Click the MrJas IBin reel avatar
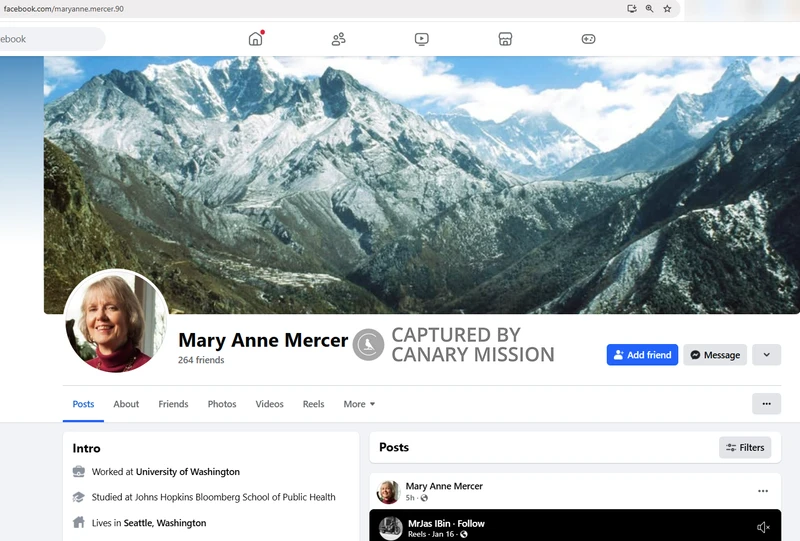This screenshot has height=541, width=800. [x=391, y=528]
